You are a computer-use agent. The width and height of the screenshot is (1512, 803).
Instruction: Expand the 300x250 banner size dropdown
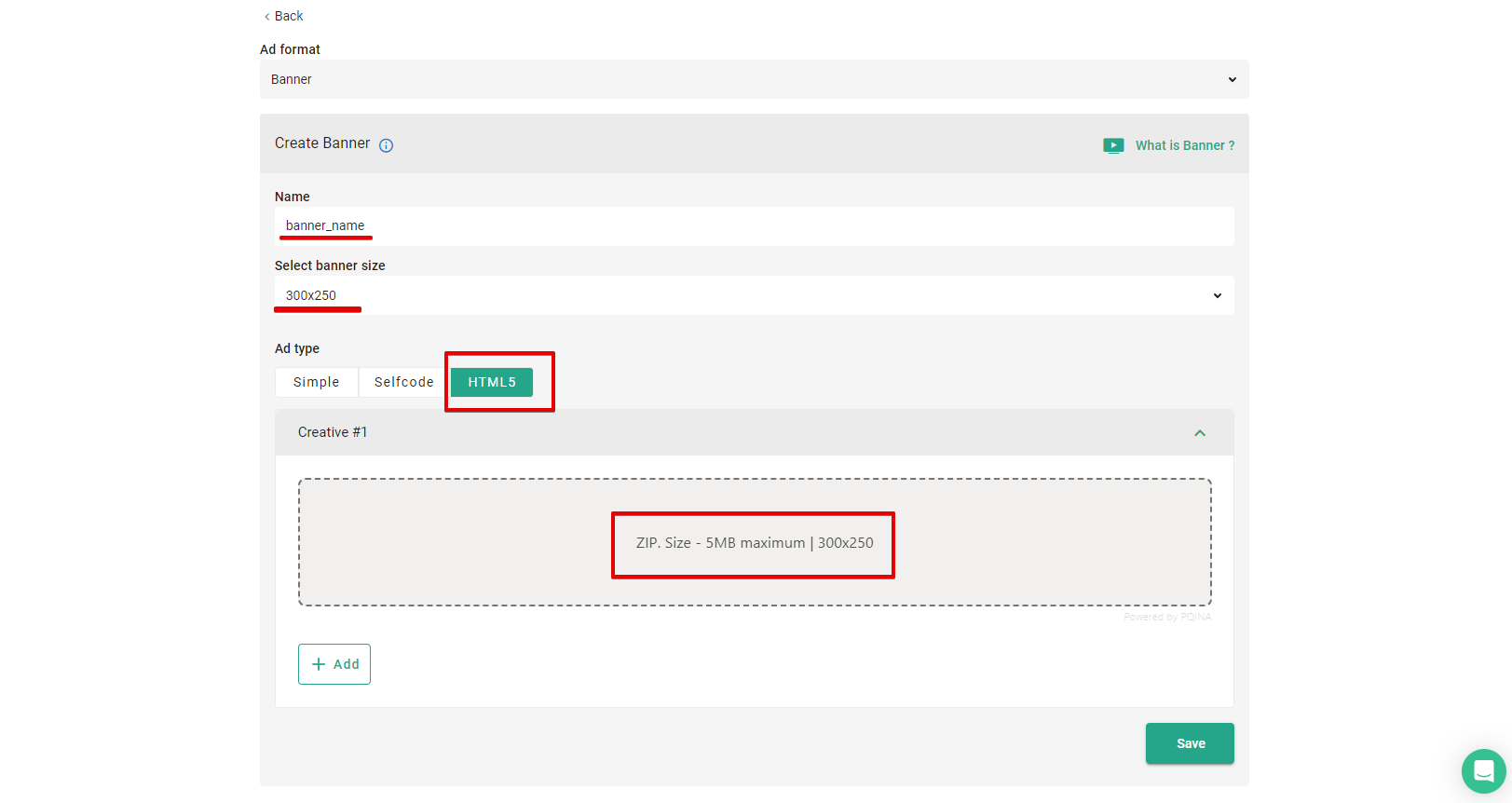(x=753, y=295)
